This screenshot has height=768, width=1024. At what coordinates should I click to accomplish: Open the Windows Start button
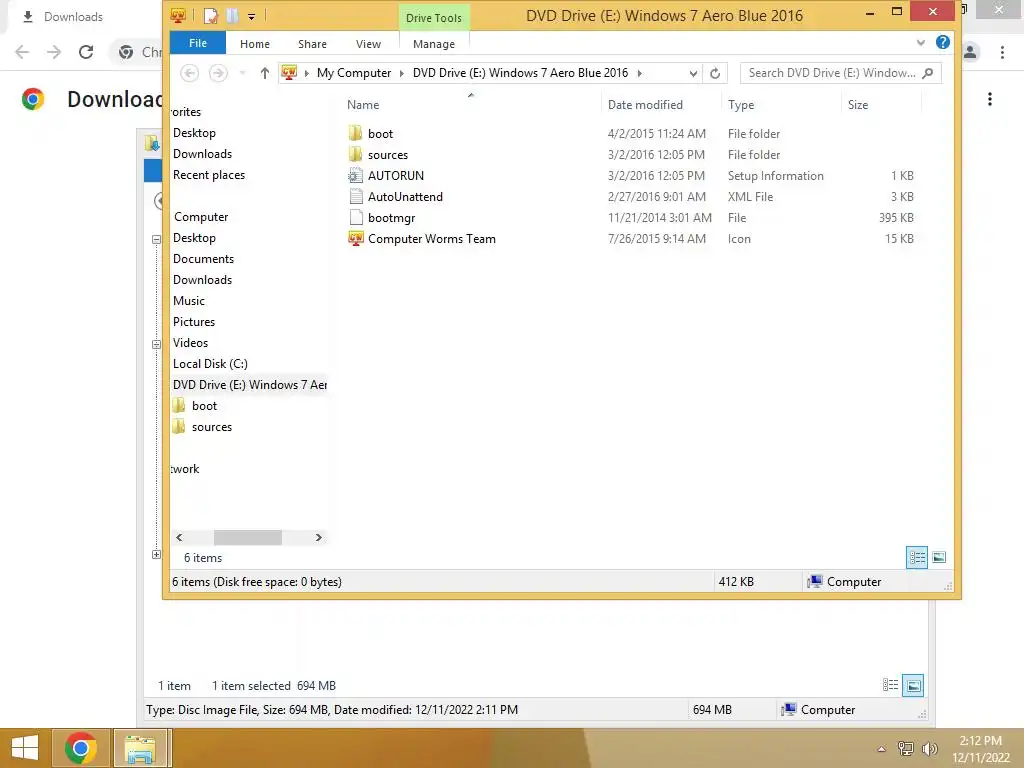click(25, 748)
